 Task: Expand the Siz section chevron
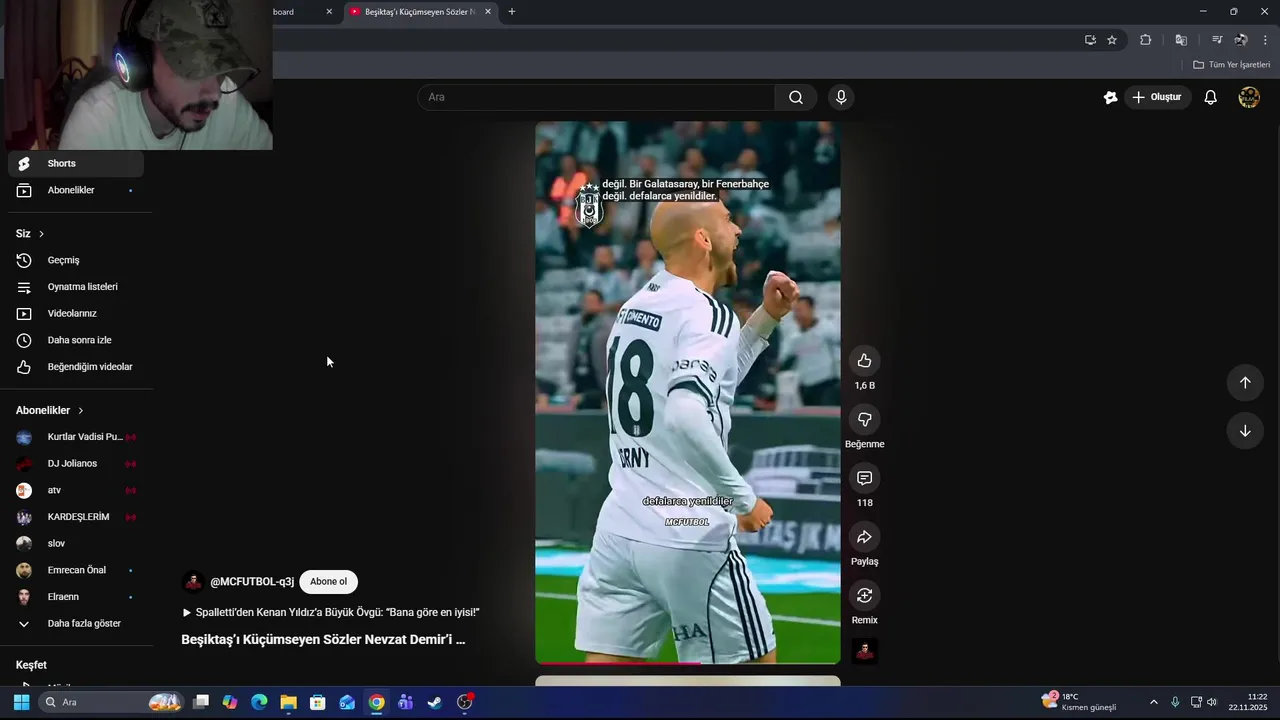pyautogui.click(x=41, y=234)
